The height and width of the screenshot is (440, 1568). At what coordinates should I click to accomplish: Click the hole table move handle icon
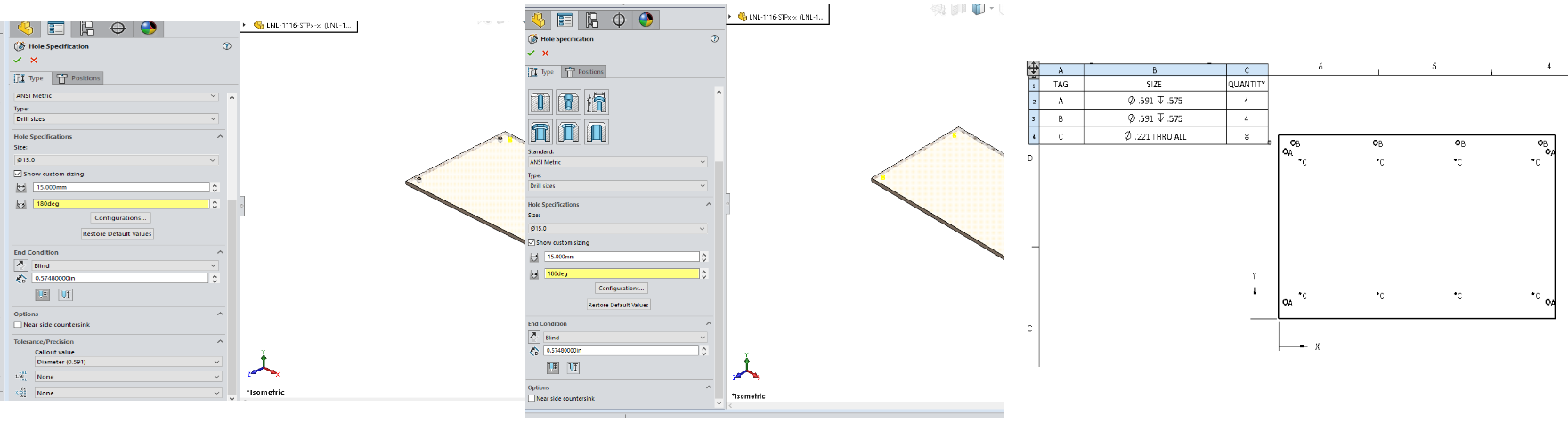tap(1033, 69)
